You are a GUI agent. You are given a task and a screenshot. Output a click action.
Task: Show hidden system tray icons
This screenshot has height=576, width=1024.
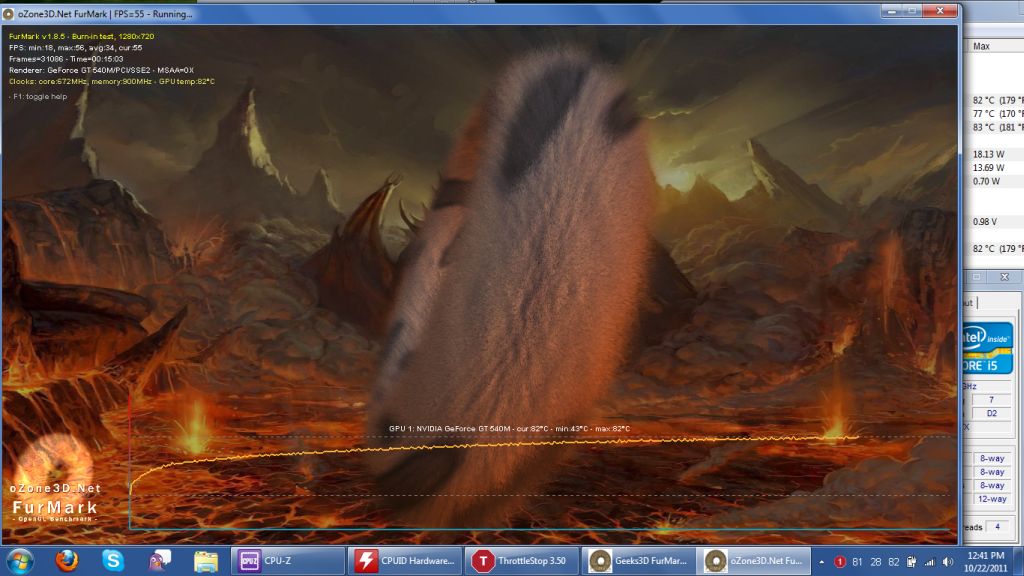coord(822,562)
